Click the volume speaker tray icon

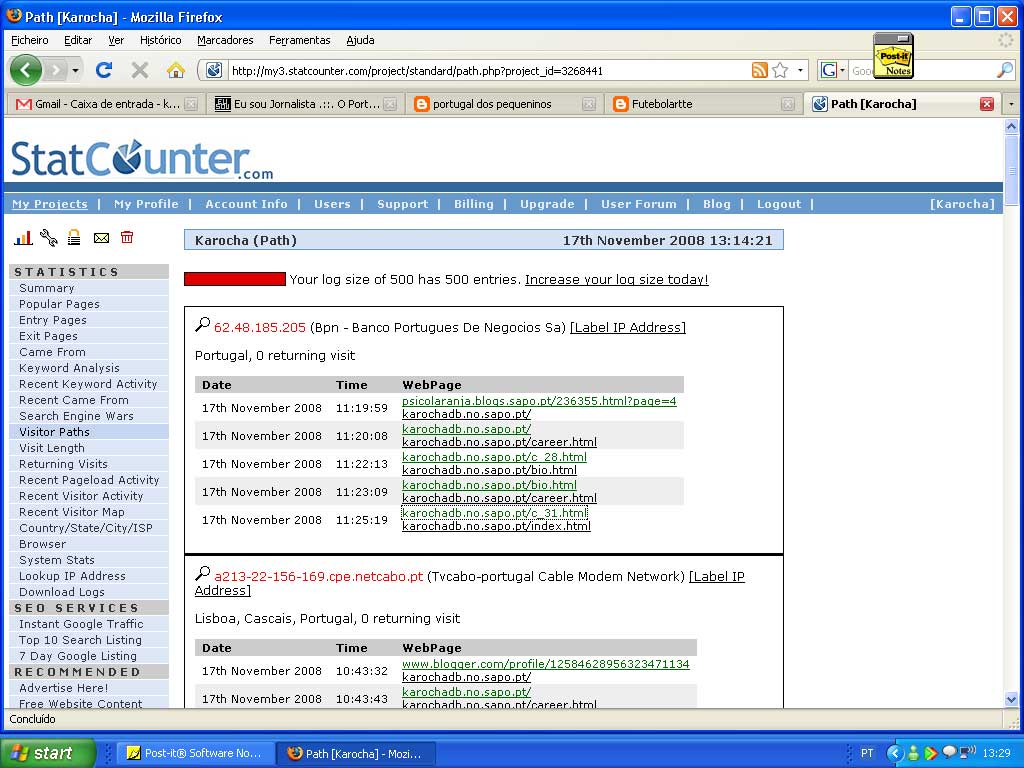coord(968,752)
